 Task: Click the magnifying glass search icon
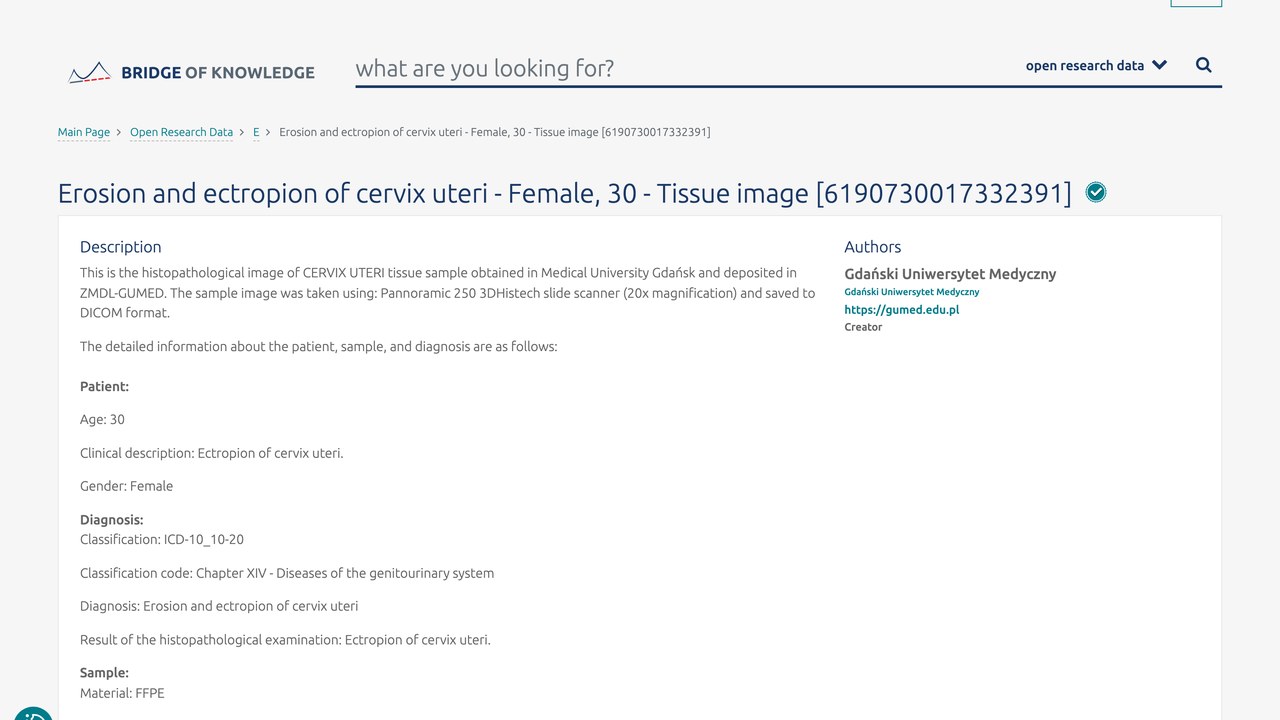point(1204,65)
